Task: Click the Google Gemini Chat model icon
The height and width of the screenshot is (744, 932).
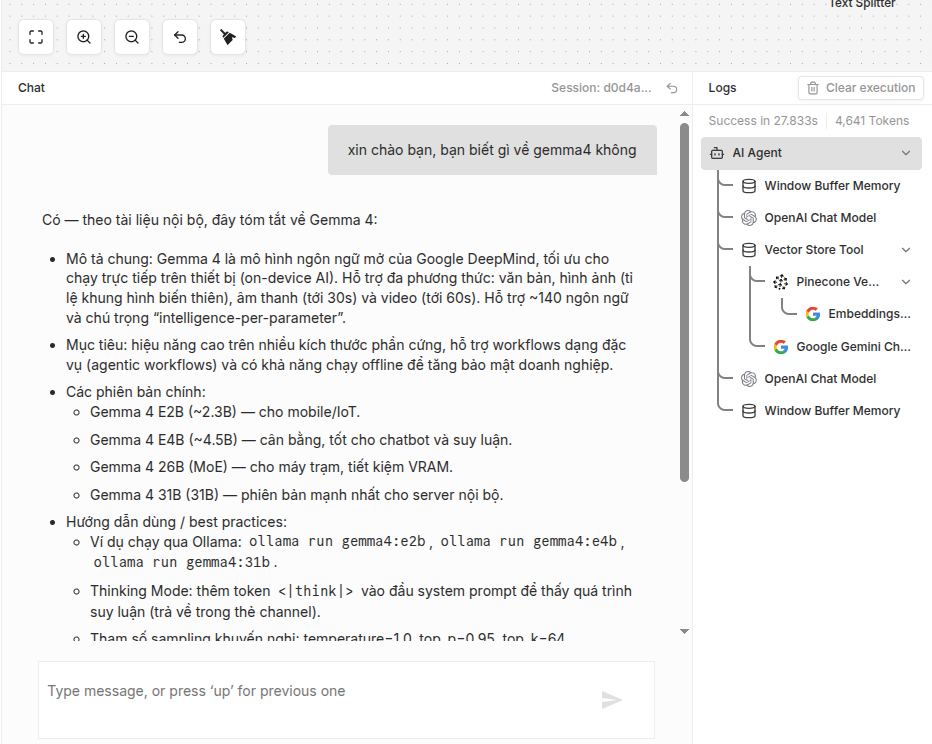Action: click(x=781, y=347)
